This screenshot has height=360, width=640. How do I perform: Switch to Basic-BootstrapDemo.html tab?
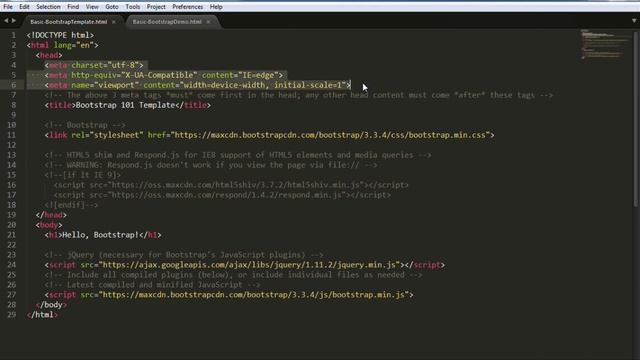point(167,22)
